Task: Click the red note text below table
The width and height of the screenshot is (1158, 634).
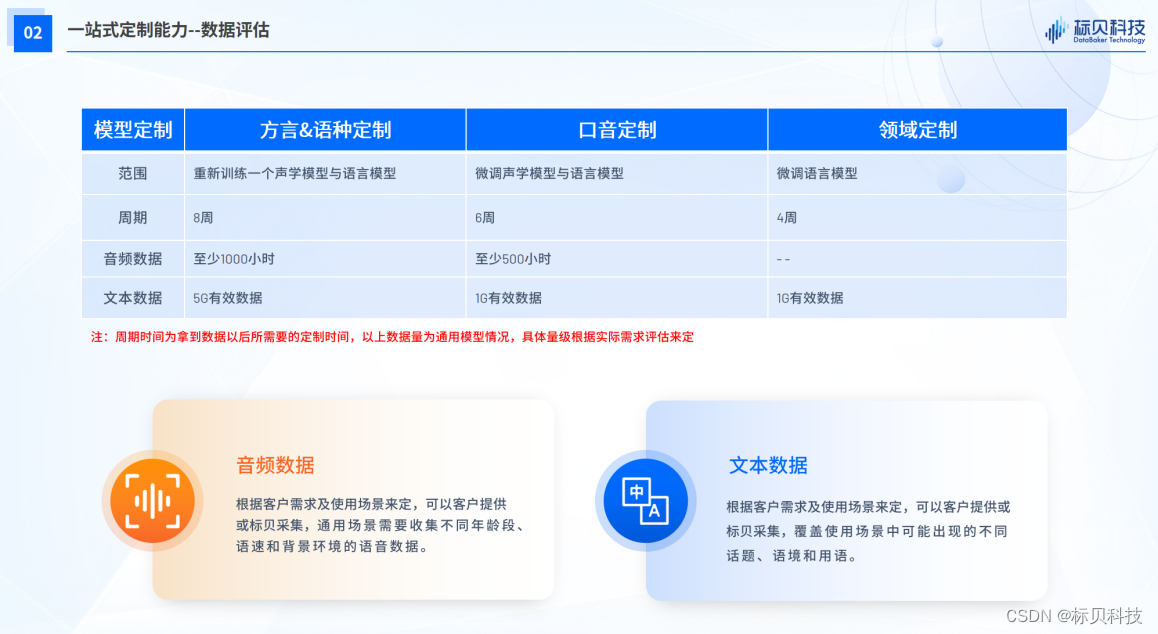Action: point(392,337)
